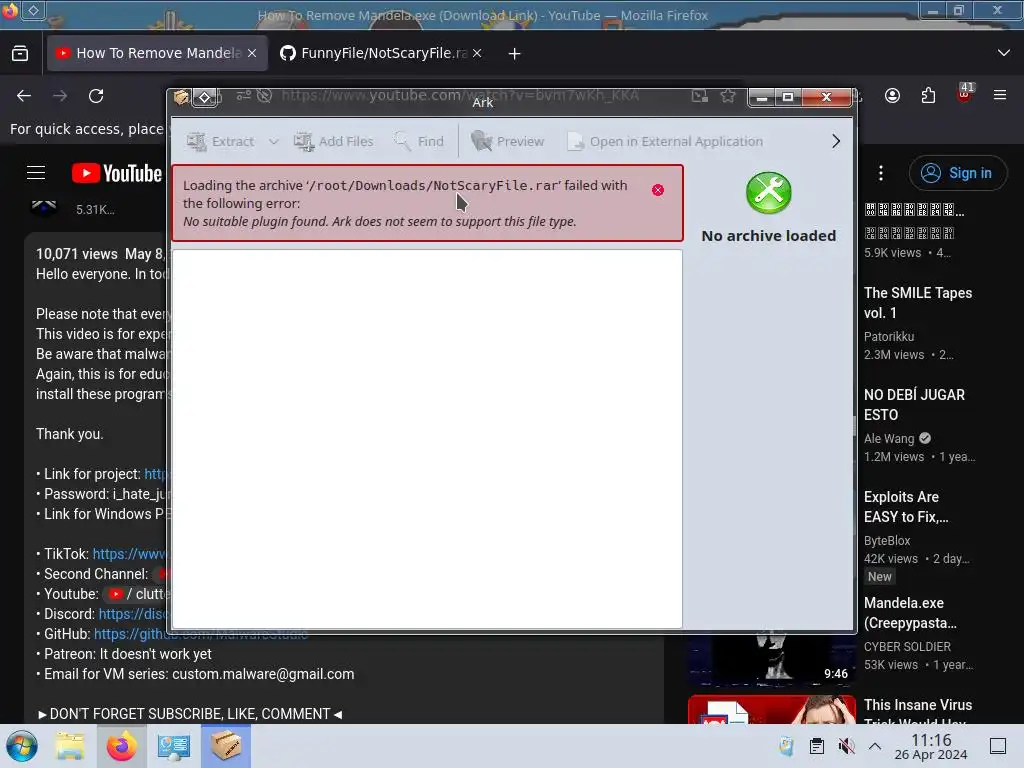Click the green wrench No archive loaded icon
This screenshot has height=768, width=1024.
[x=769, y=193]
